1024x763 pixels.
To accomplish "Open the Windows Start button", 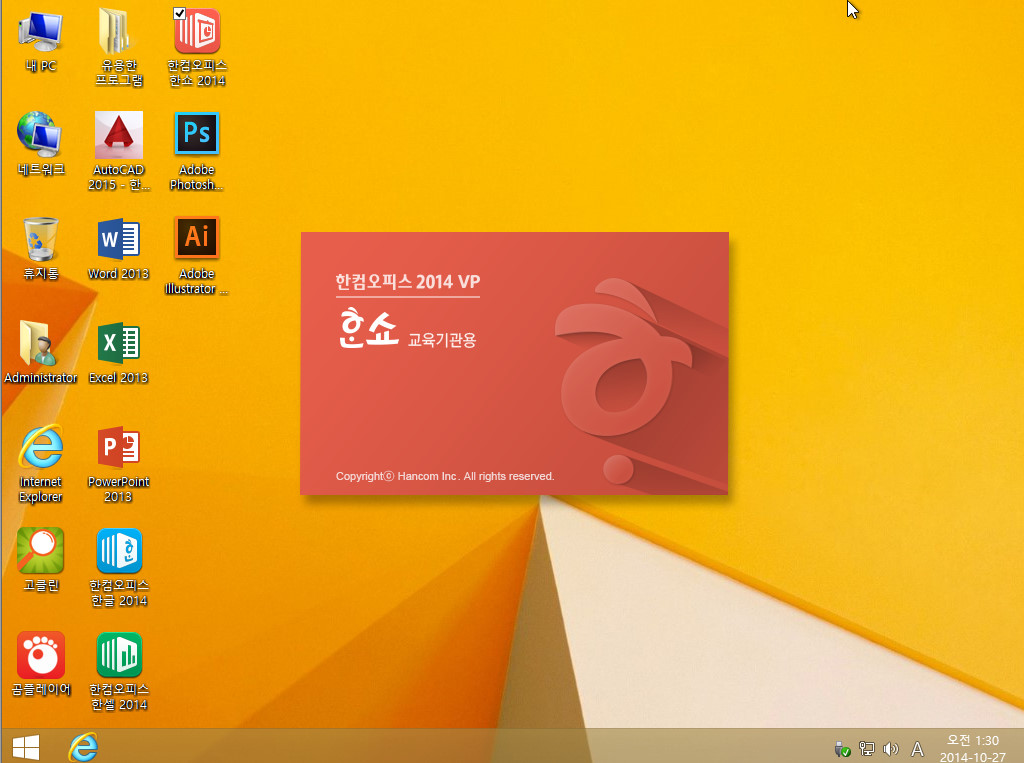I will pos(26,747).
